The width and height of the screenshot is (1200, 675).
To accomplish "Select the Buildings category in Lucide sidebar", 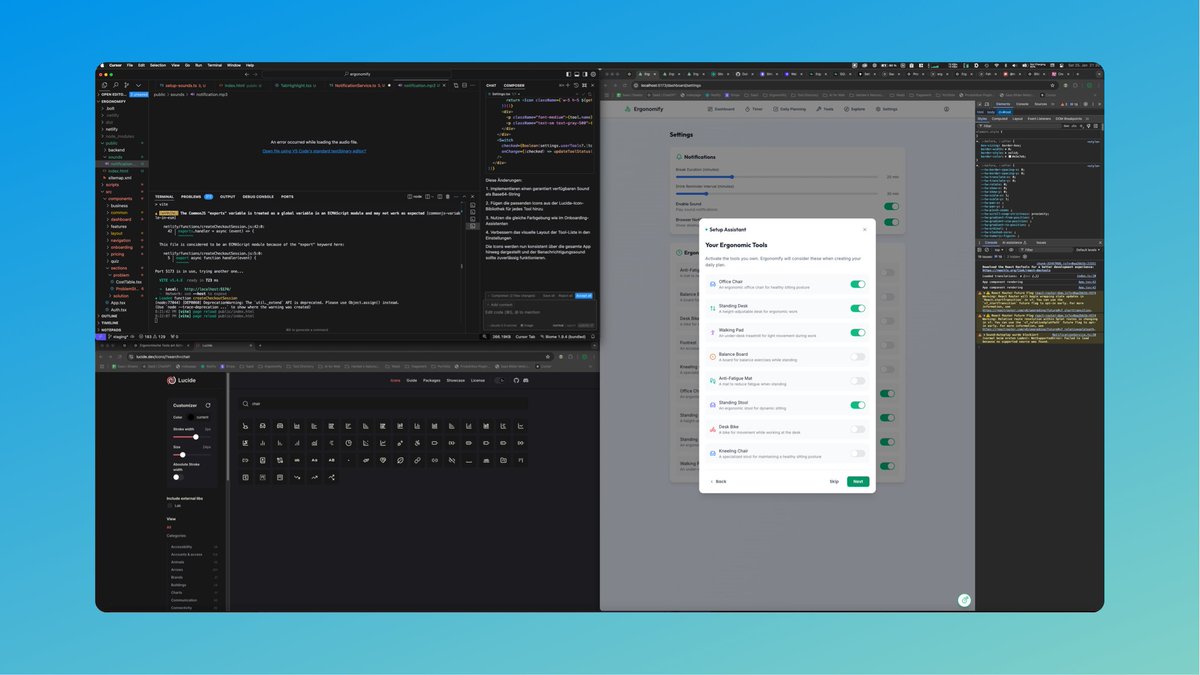I will click(x=178, y=585).
